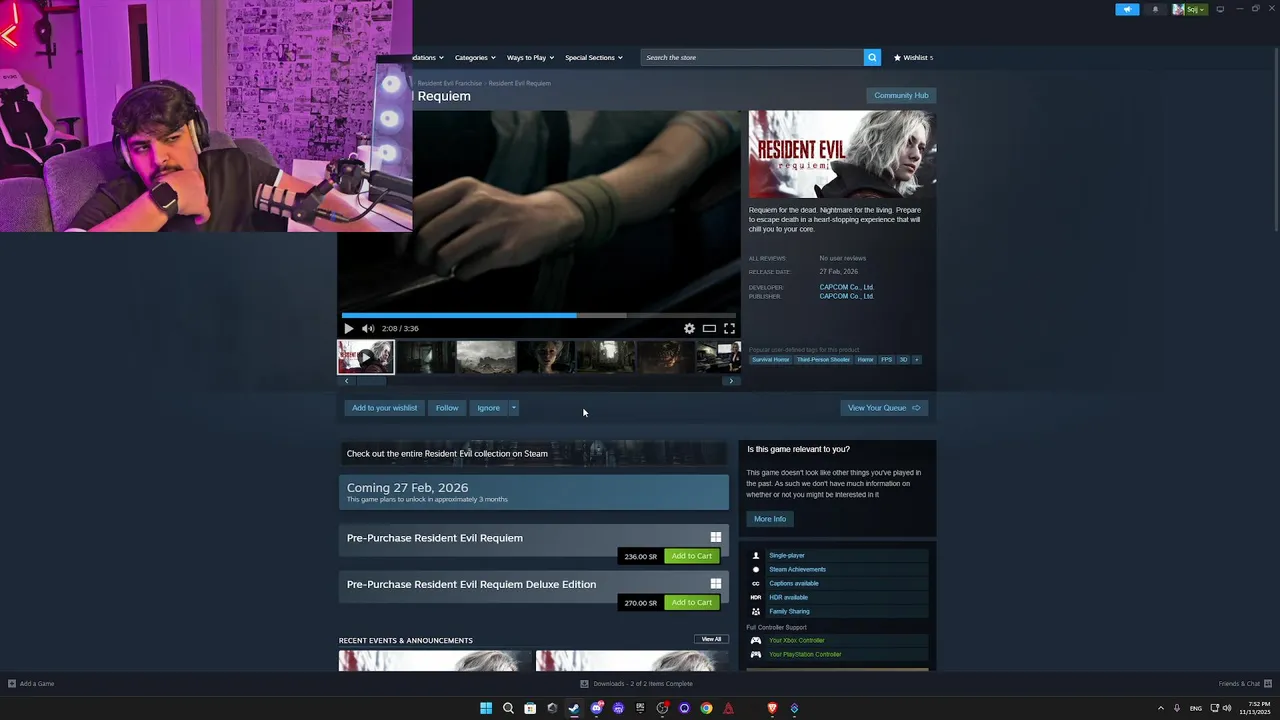Click CAPCOM Co., Ltd. developer link

point(846,287)
